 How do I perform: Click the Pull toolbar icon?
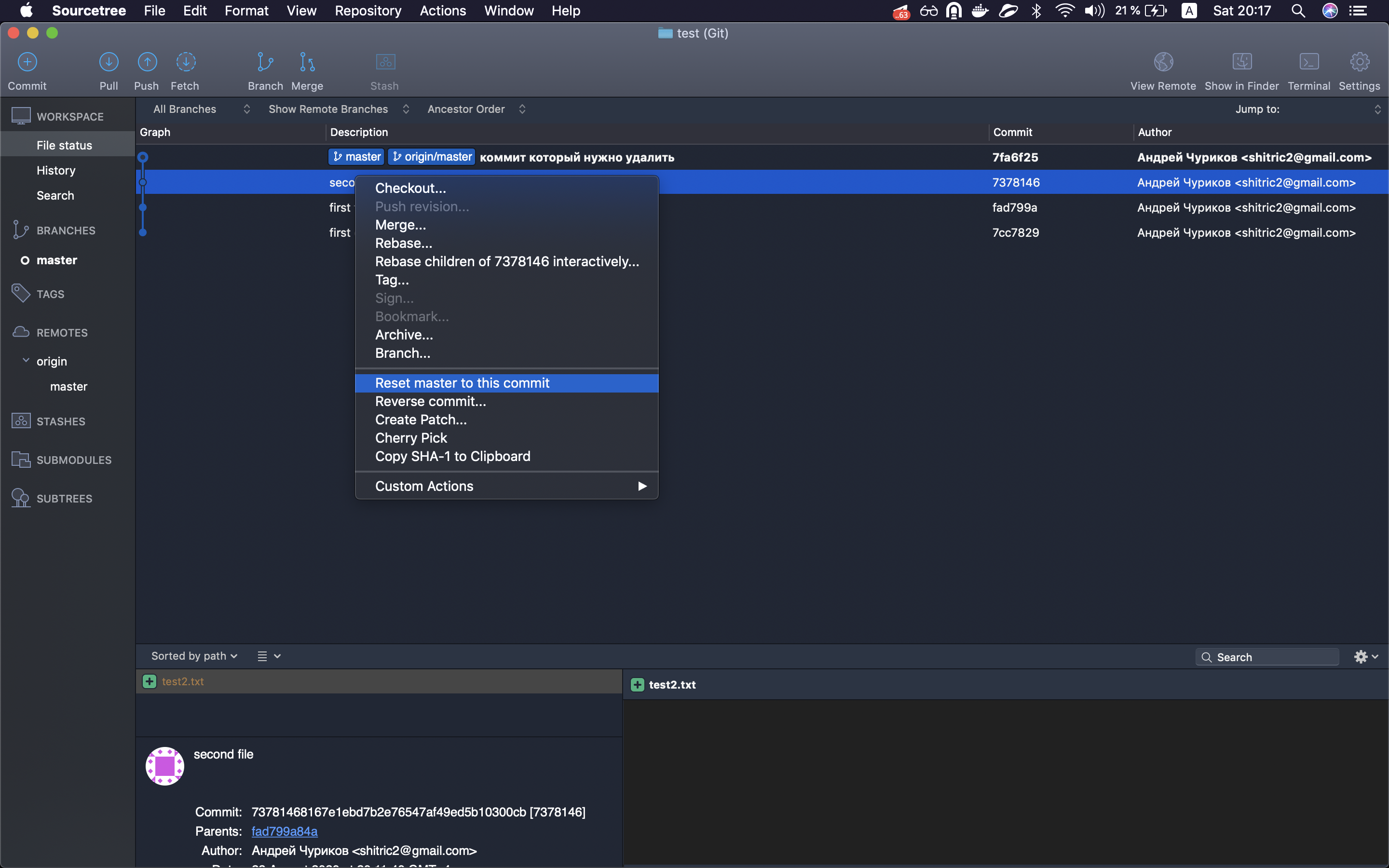click(109, 62)
